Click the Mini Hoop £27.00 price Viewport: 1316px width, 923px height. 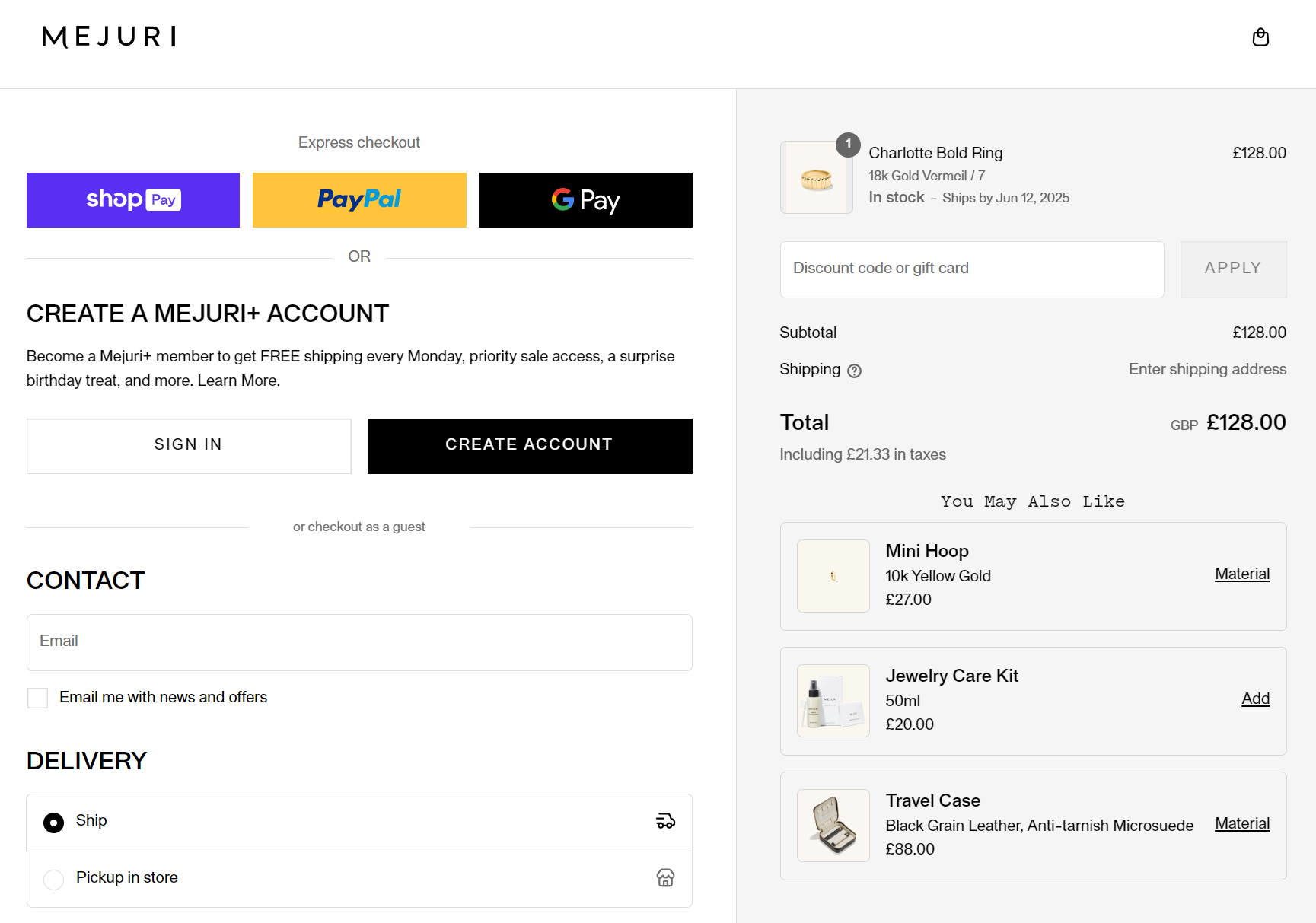(x=908, y=600)
